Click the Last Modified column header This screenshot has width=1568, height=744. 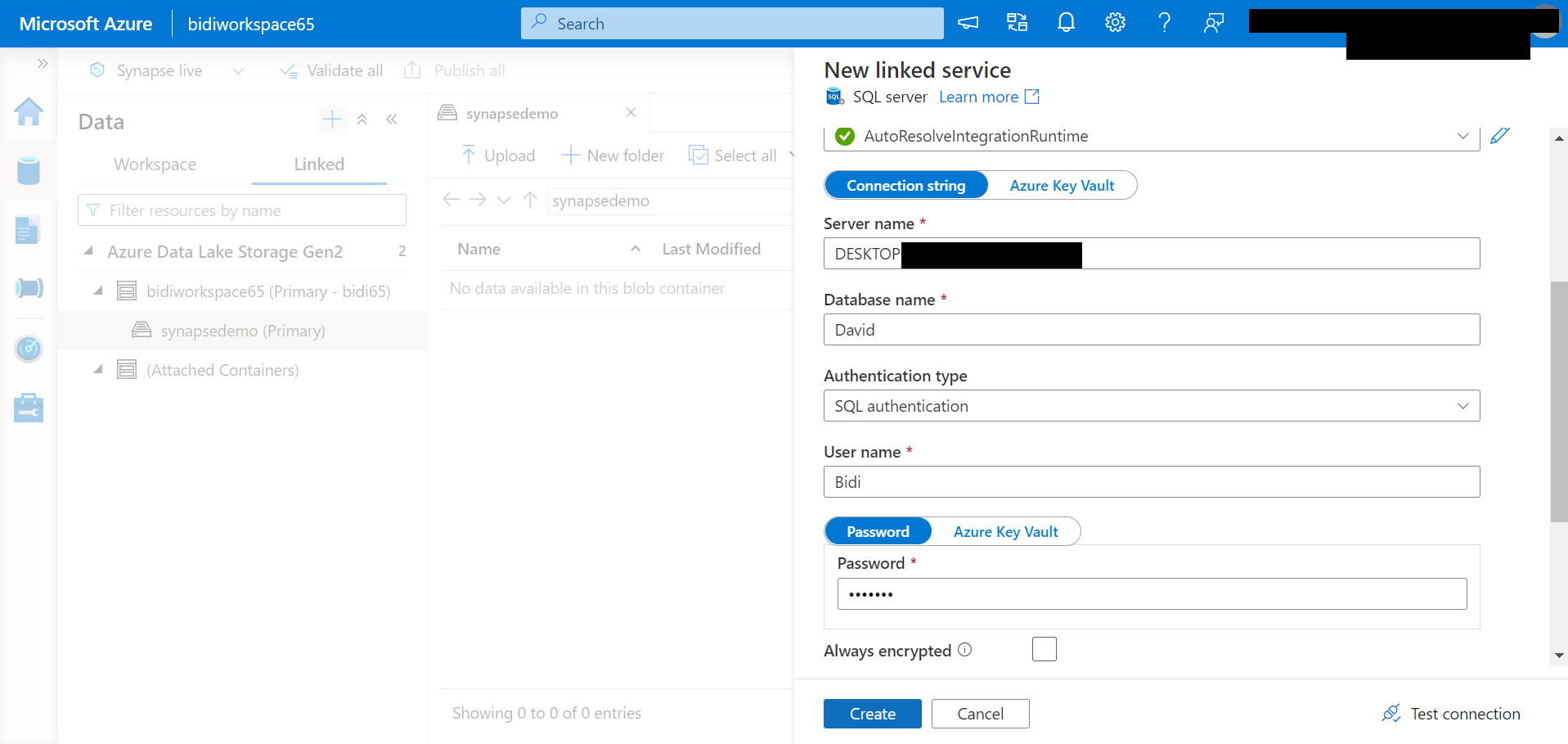(x=711, y=249)
